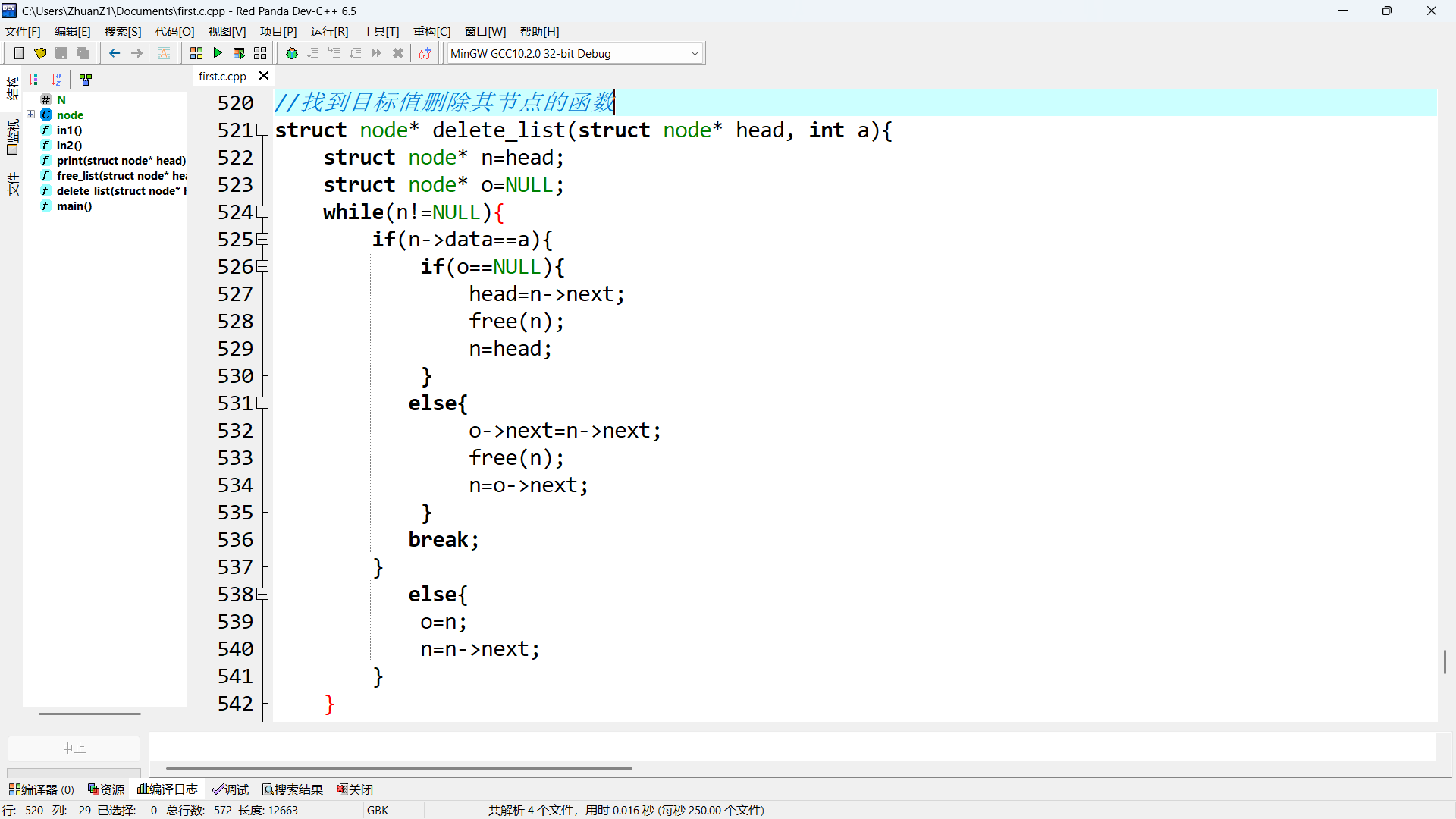Viewport: 1456px width, 819px height.
Task: Toggle fold marker at line 531
Action: click(x=262, y=403)
